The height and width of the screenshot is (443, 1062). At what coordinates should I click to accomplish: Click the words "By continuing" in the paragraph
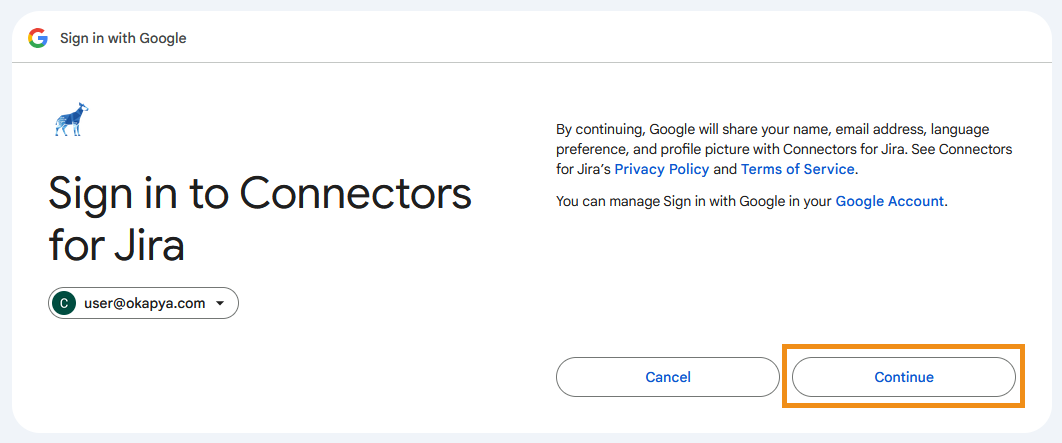click(x=599, y=130)
